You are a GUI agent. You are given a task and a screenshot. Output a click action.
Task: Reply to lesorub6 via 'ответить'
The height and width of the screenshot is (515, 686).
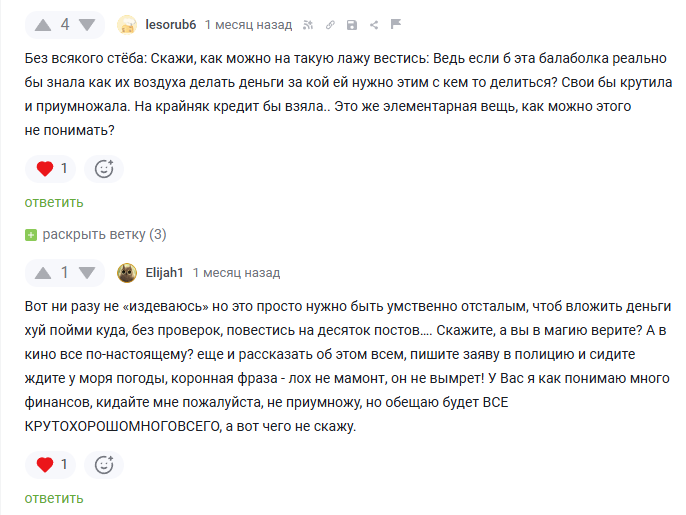coord(54,202)
